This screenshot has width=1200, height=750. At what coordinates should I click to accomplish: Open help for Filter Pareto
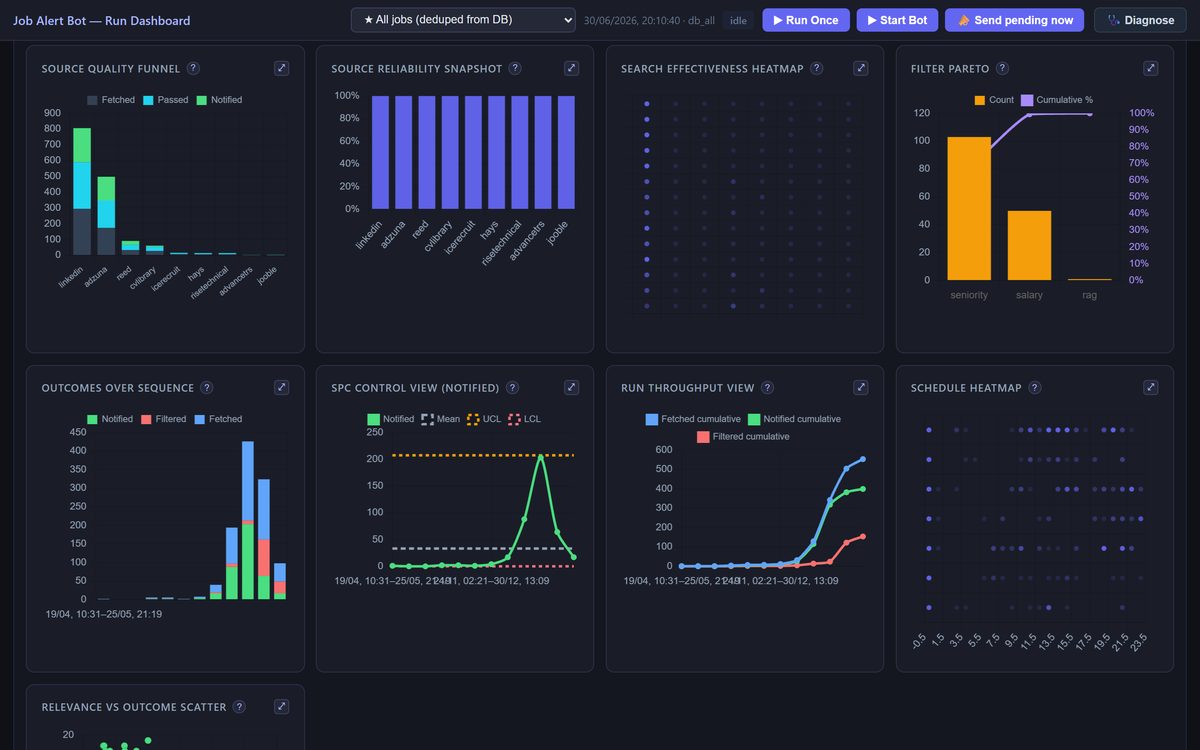coord(1002,69)
